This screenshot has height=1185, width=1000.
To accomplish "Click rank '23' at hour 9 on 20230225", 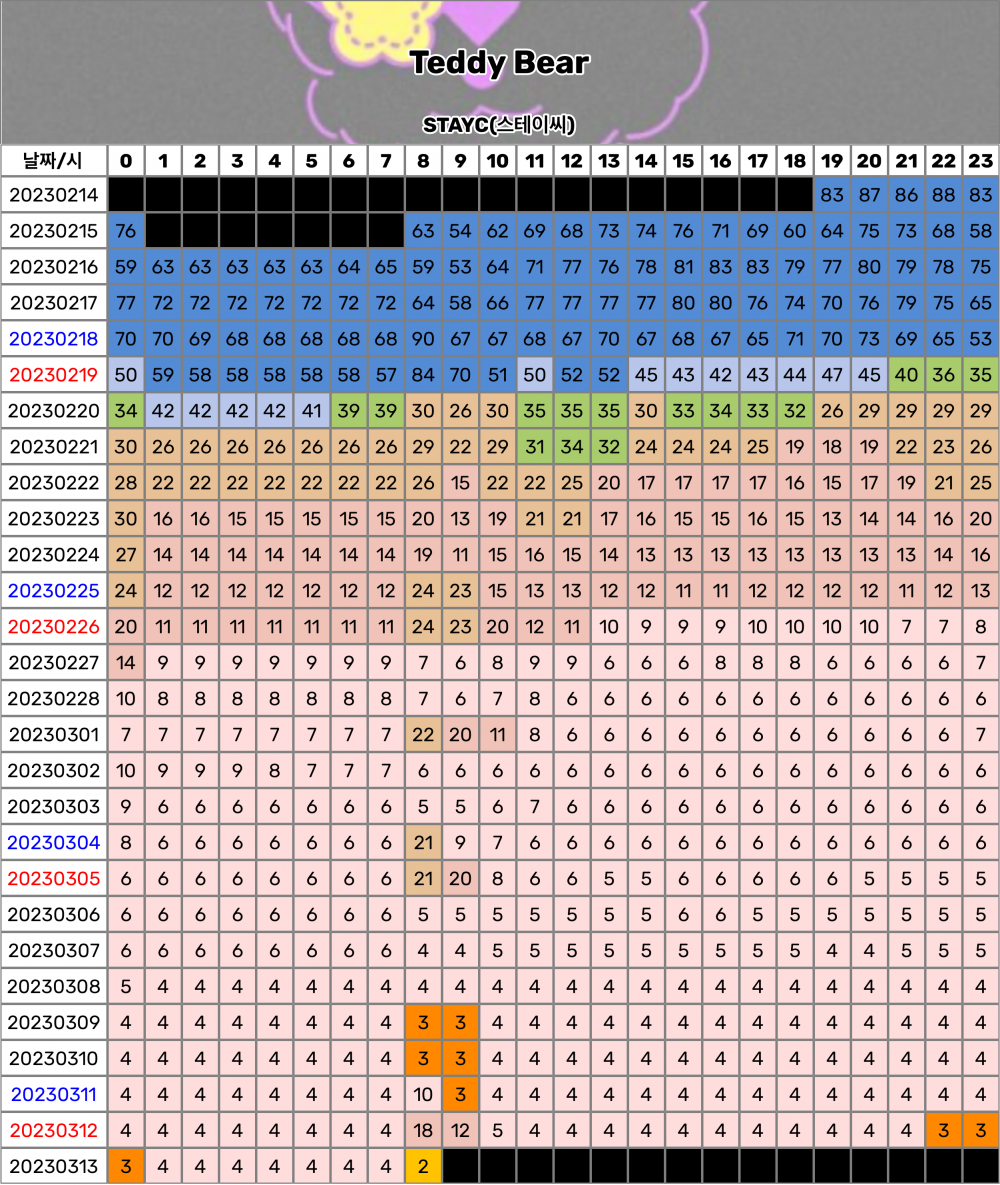I will (x=460, y=591).
